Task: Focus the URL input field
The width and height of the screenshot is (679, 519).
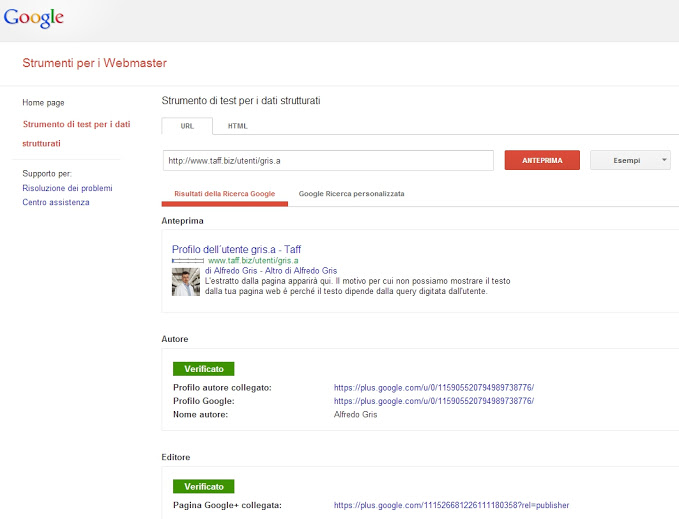Action: [328, 161]
